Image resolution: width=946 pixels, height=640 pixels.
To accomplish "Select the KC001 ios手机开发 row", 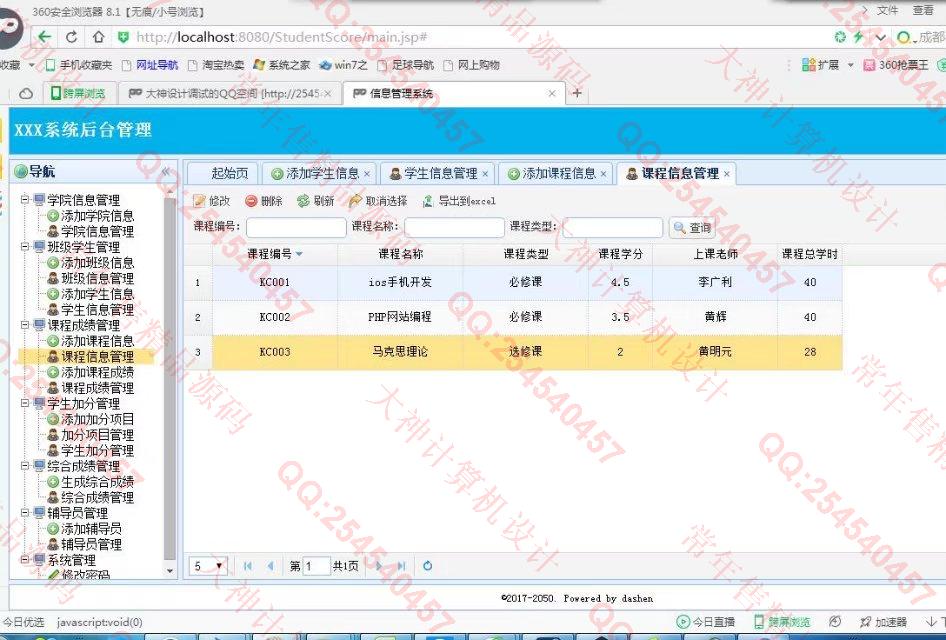I will pyautogui.click(x=513, y=282).
